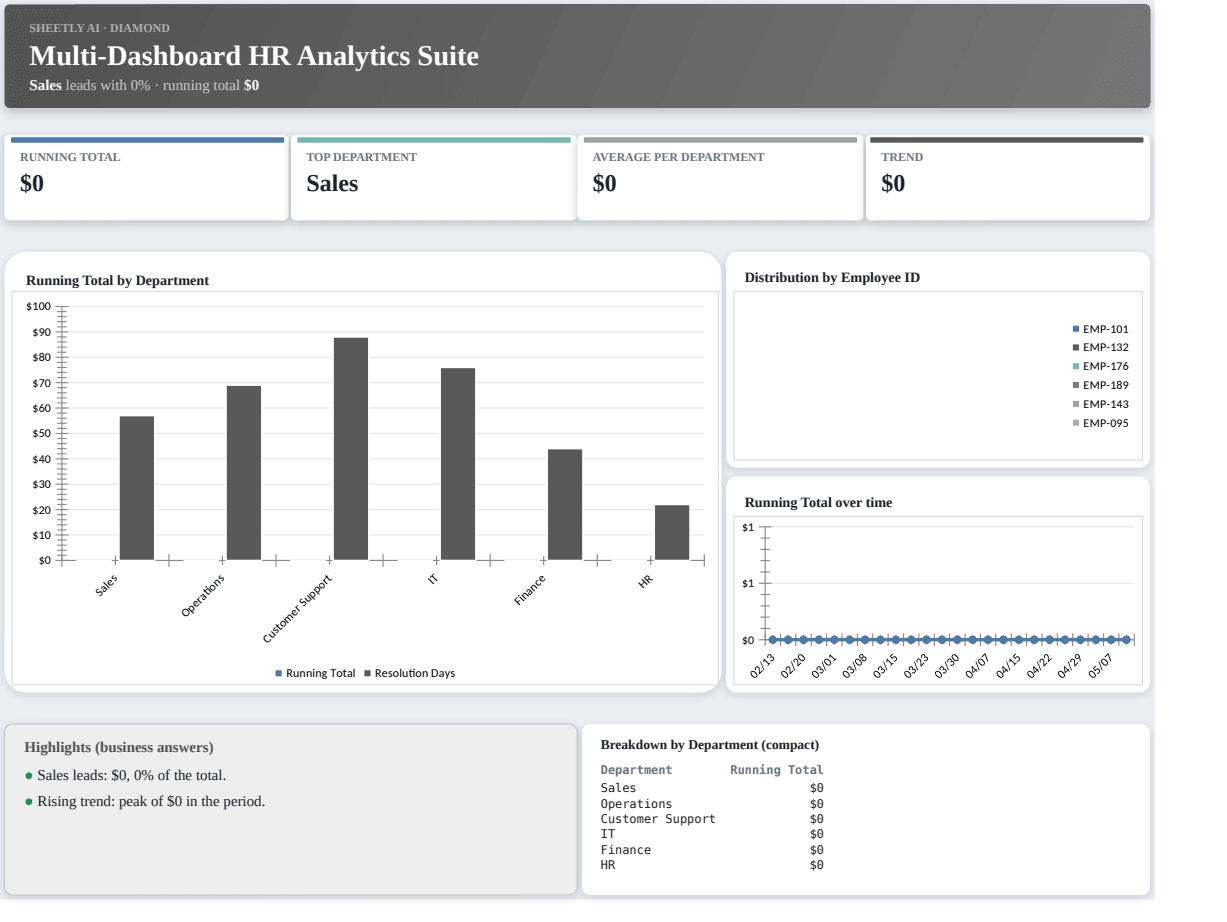This screenshot has height=922, width=1227.
Task: Click the Running Total legend swatch under bar chart
Action: click(279, 673)
